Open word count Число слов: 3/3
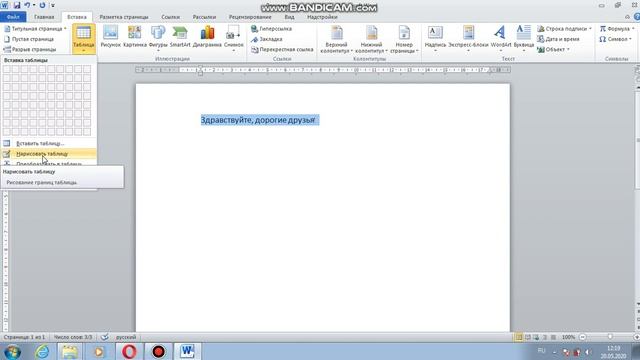640x360 pixels. pos(73,337)
